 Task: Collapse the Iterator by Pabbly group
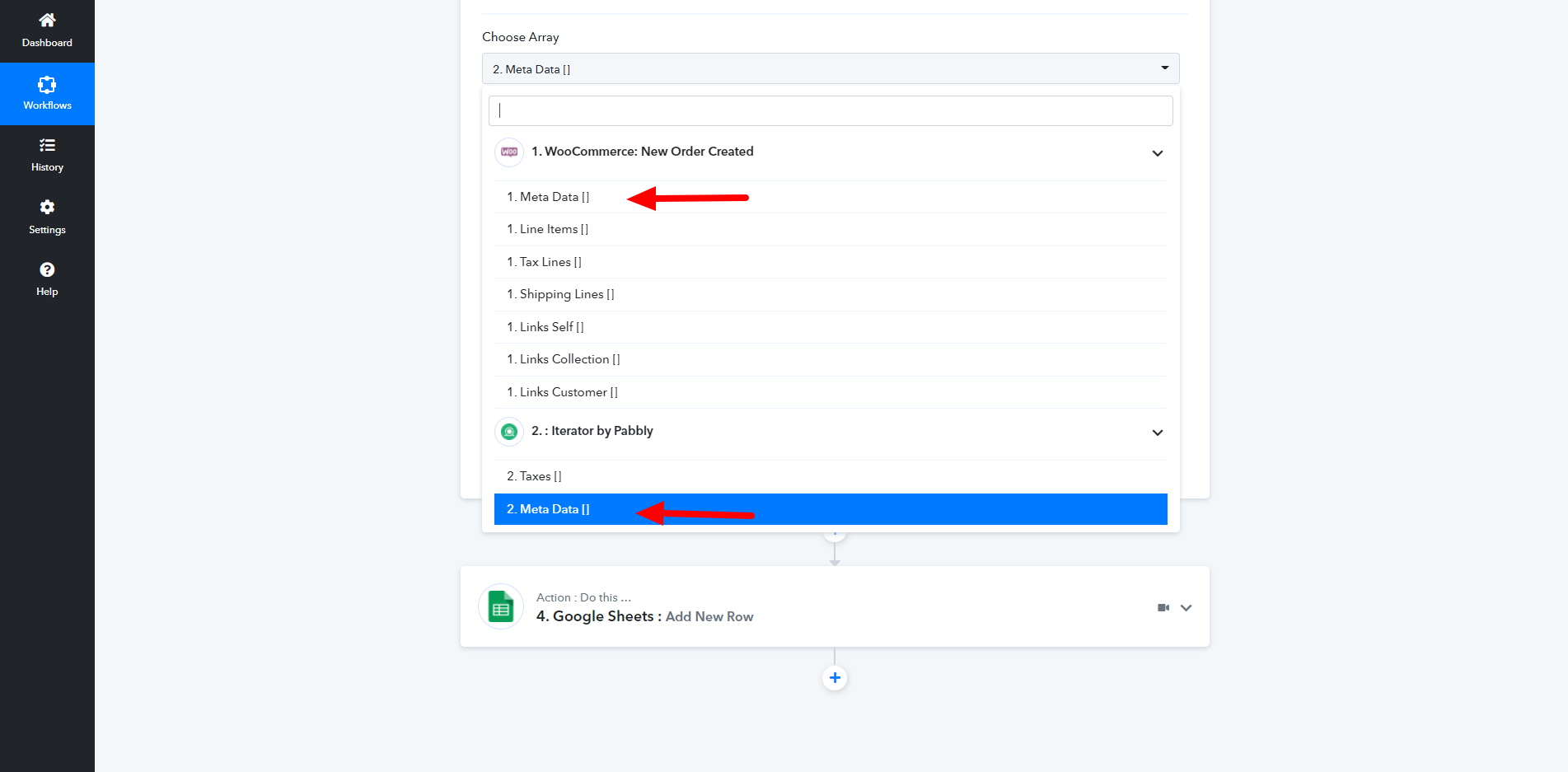click(x=1158, y=433)
